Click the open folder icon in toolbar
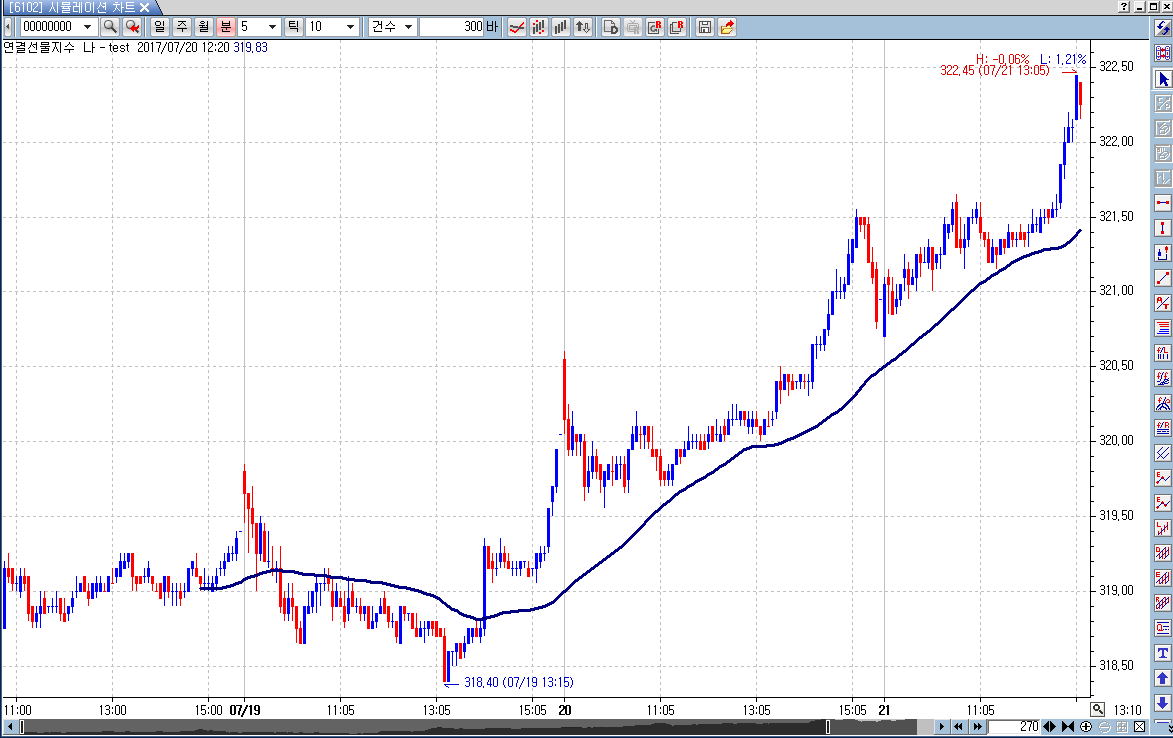 click(x=727, y=27)
